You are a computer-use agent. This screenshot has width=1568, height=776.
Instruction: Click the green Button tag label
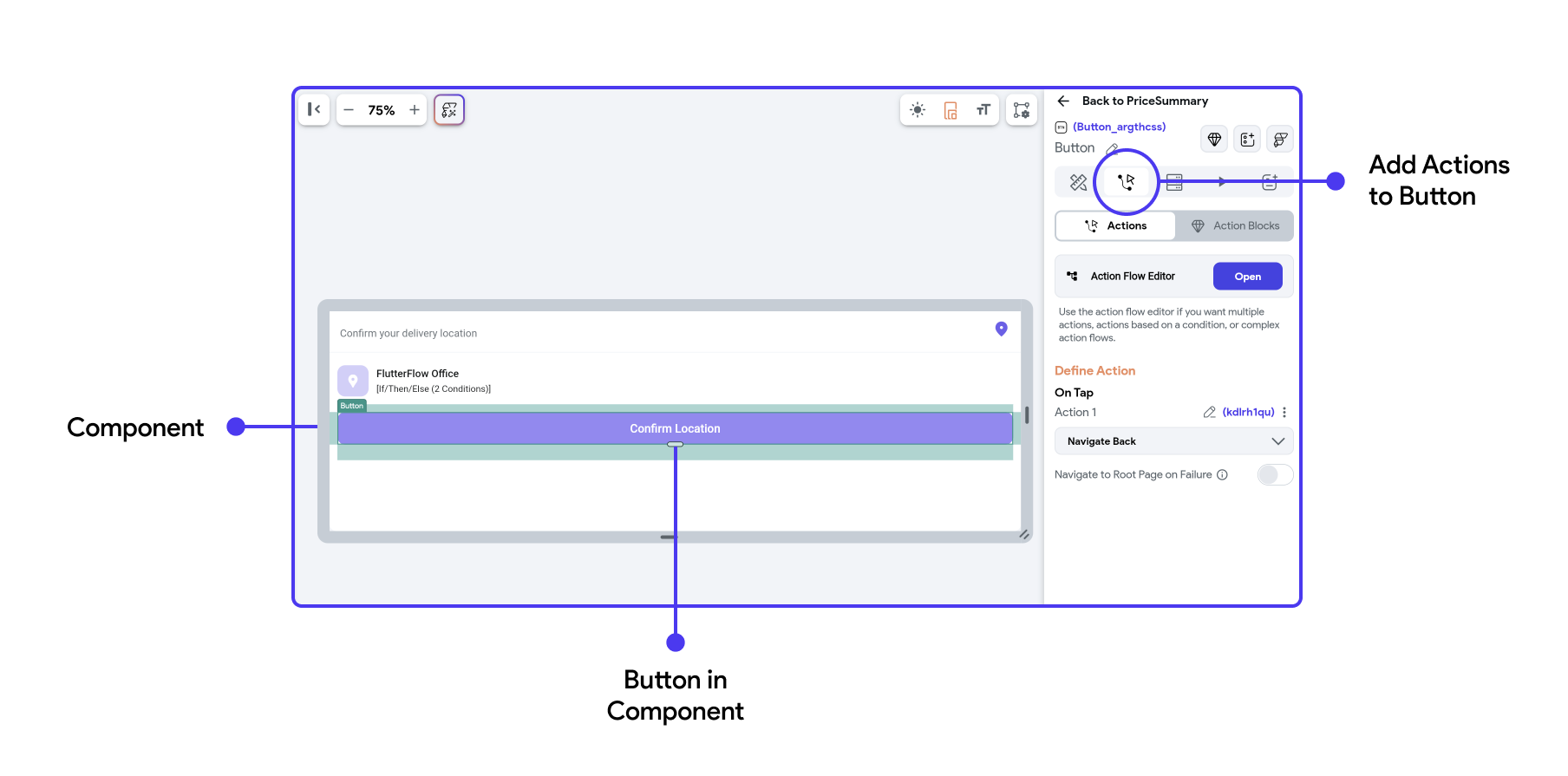(351, 406)
